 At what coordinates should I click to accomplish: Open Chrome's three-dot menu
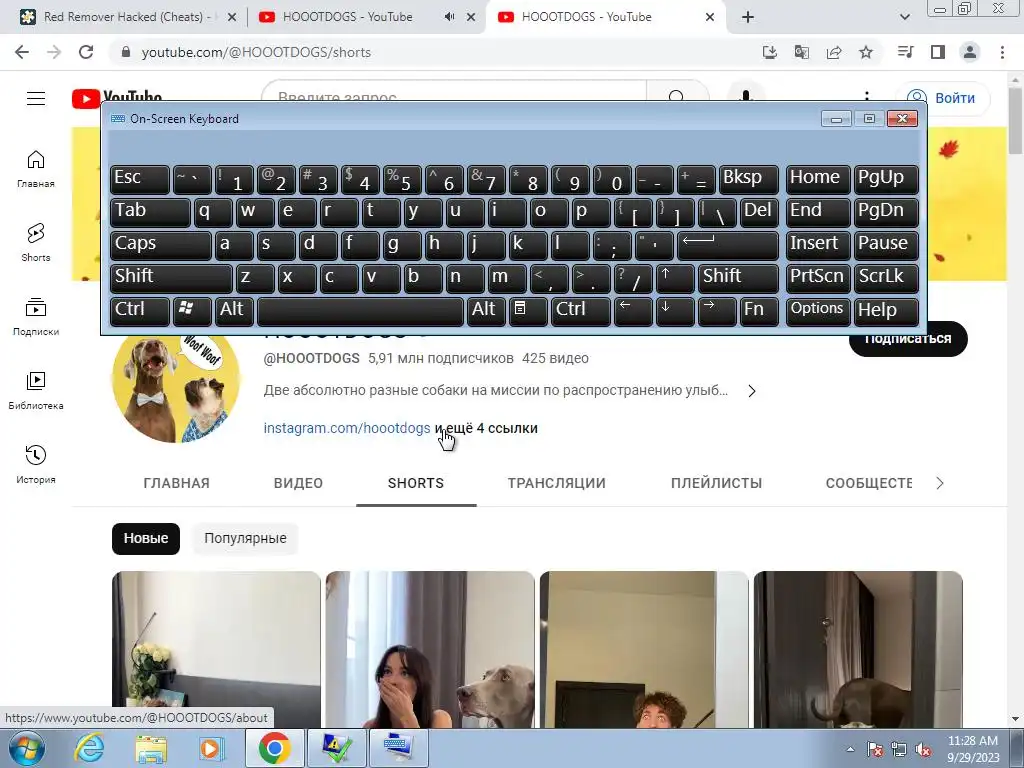pyautogui.click(x=1002, y=52)
